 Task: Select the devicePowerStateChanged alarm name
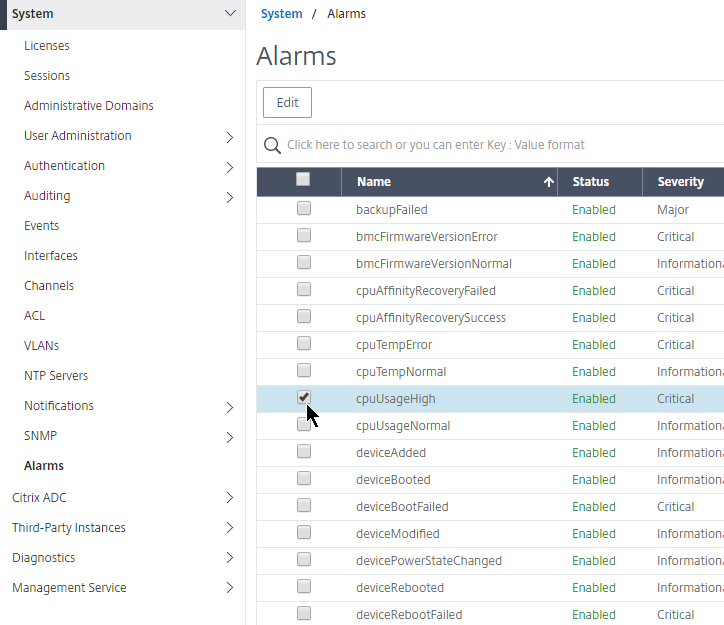(x=429, y=561)
